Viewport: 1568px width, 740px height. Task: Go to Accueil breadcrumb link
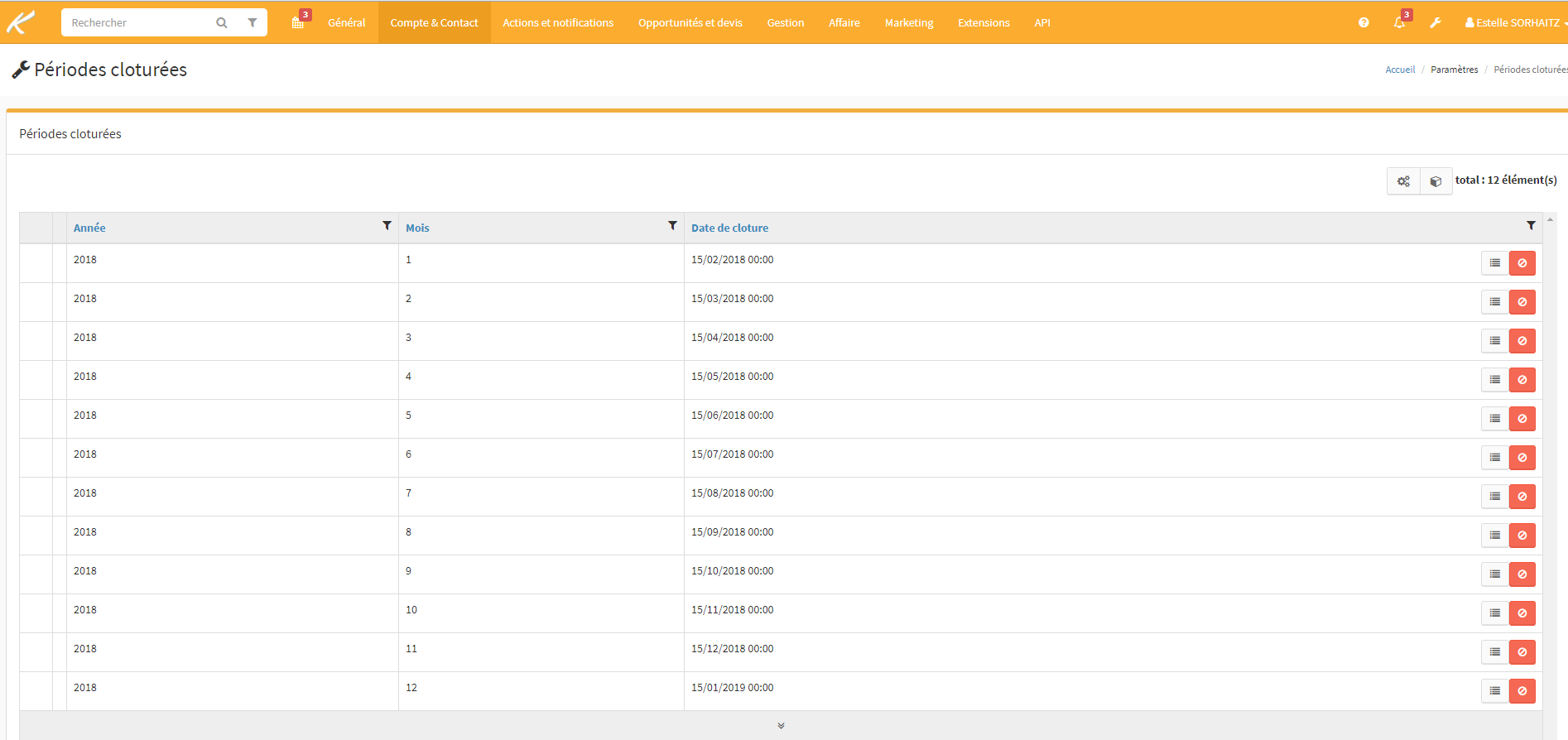1400,70
